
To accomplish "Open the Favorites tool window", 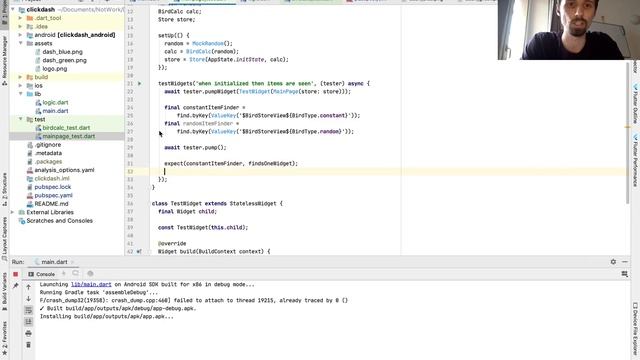I will (x=4, y=338).
